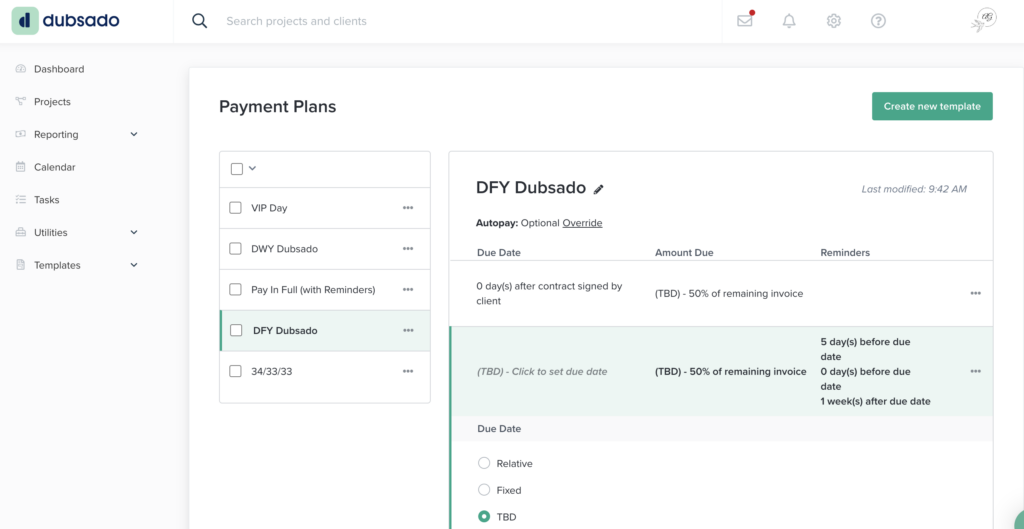Open options for VIP Day plan
Viewport: 1024px width, 529px height.
pos(408,208)
